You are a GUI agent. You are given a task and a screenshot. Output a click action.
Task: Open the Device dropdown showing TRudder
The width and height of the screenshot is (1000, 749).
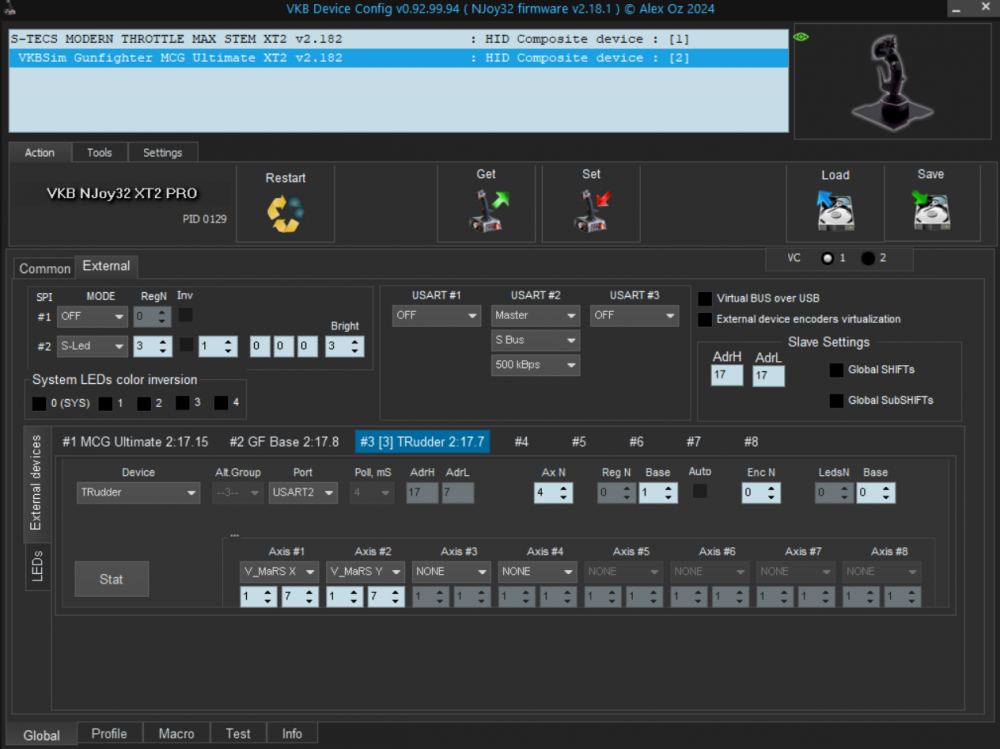[x=137, y=492]
